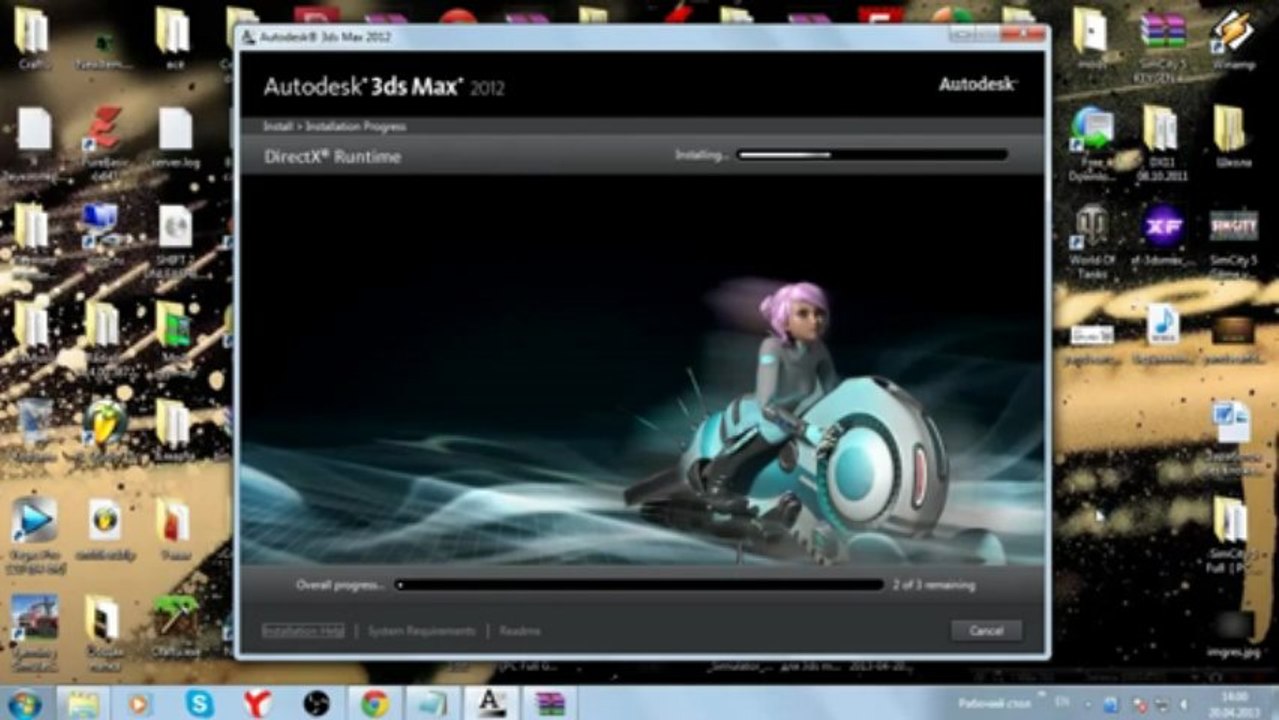Open the System Requirements link
The width and height of the screenshot is (1279, 720).
(421, 631)
